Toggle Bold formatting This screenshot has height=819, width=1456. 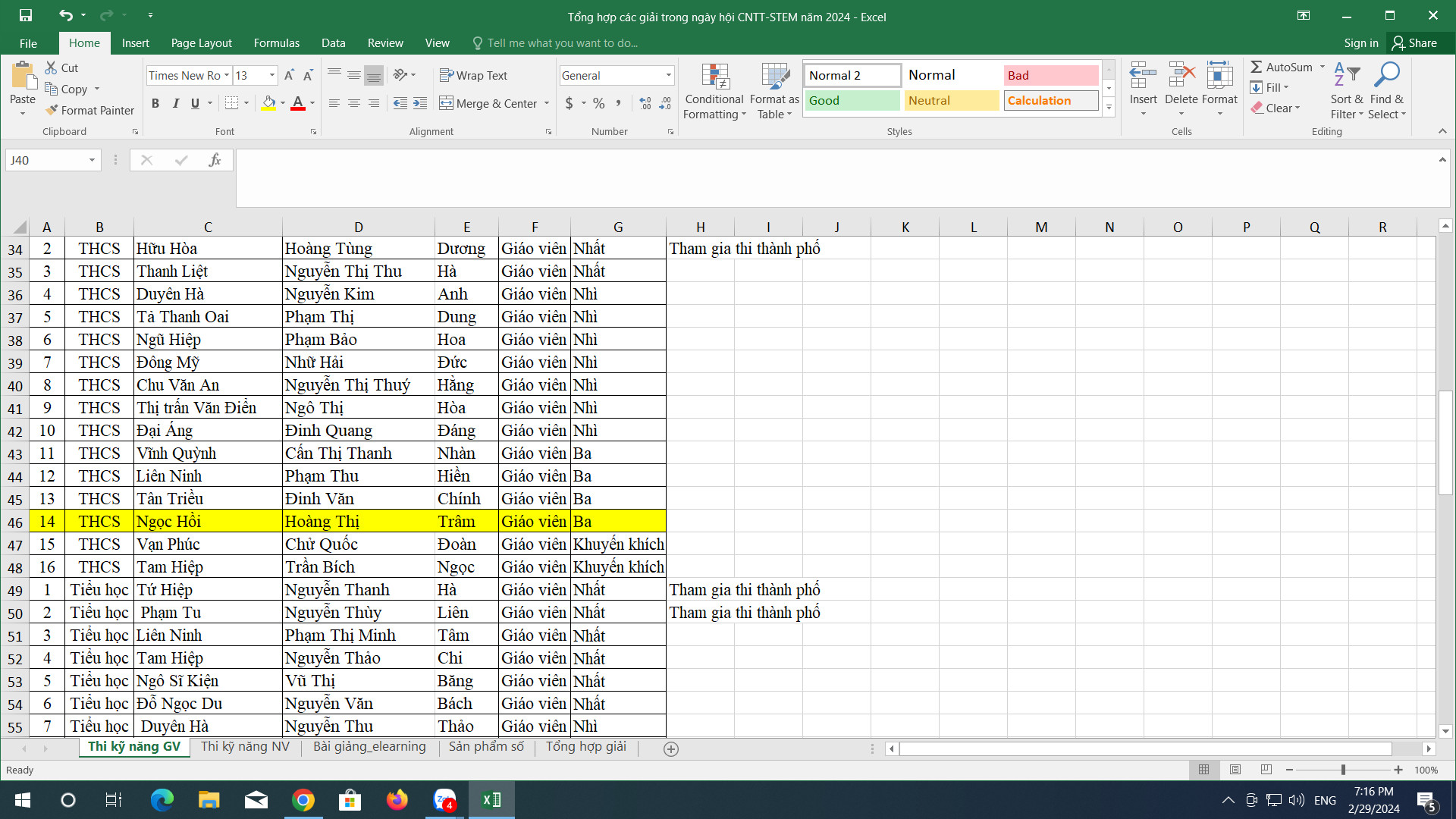pyautogui.click(x=155, y=103)
